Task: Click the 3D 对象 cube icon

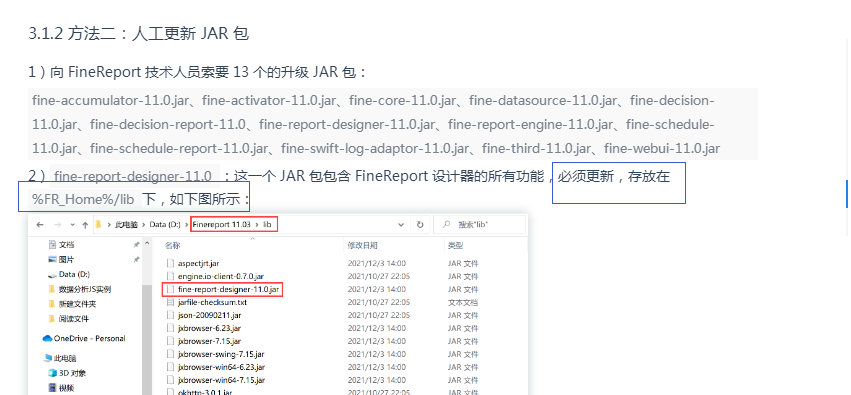Action: pos(53,373)
